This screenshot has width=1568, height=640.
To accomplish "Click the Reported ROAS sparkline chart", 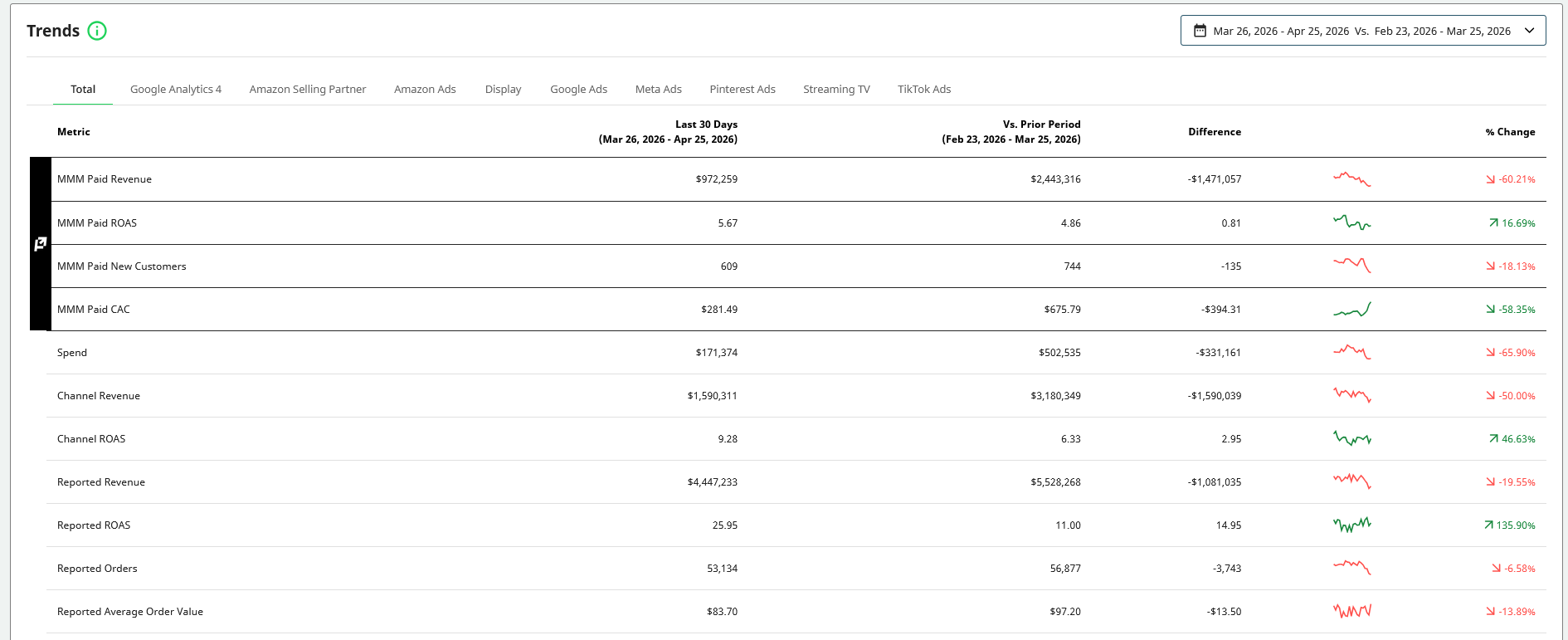I will click(x=1351, y=525).
